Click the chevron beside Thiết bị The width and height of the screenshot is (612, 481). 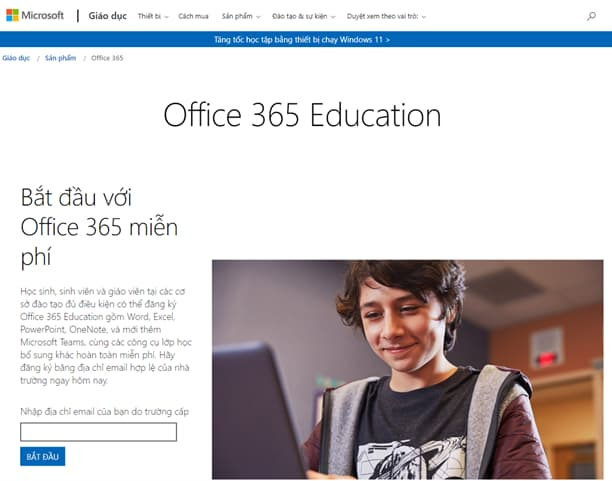(x=166, y=17)
